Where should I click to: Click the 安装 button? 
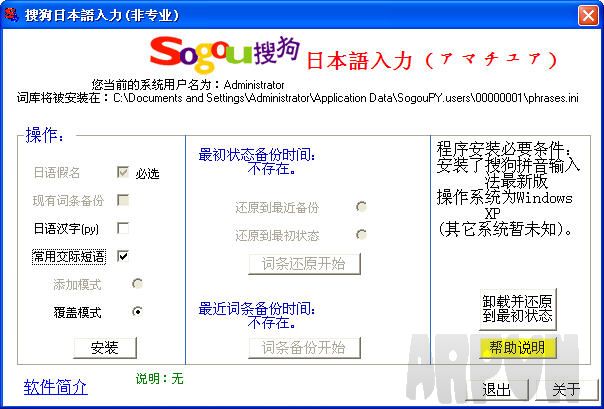(x=105, y=348)
